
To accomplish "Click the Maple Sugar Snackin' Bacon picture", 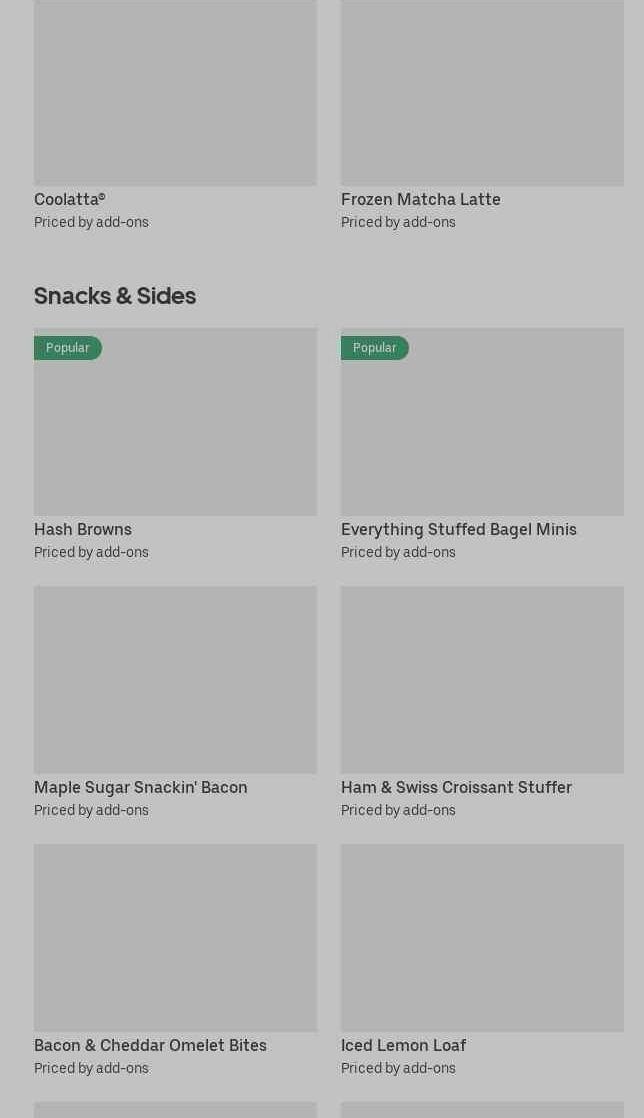I will point(175,679).
